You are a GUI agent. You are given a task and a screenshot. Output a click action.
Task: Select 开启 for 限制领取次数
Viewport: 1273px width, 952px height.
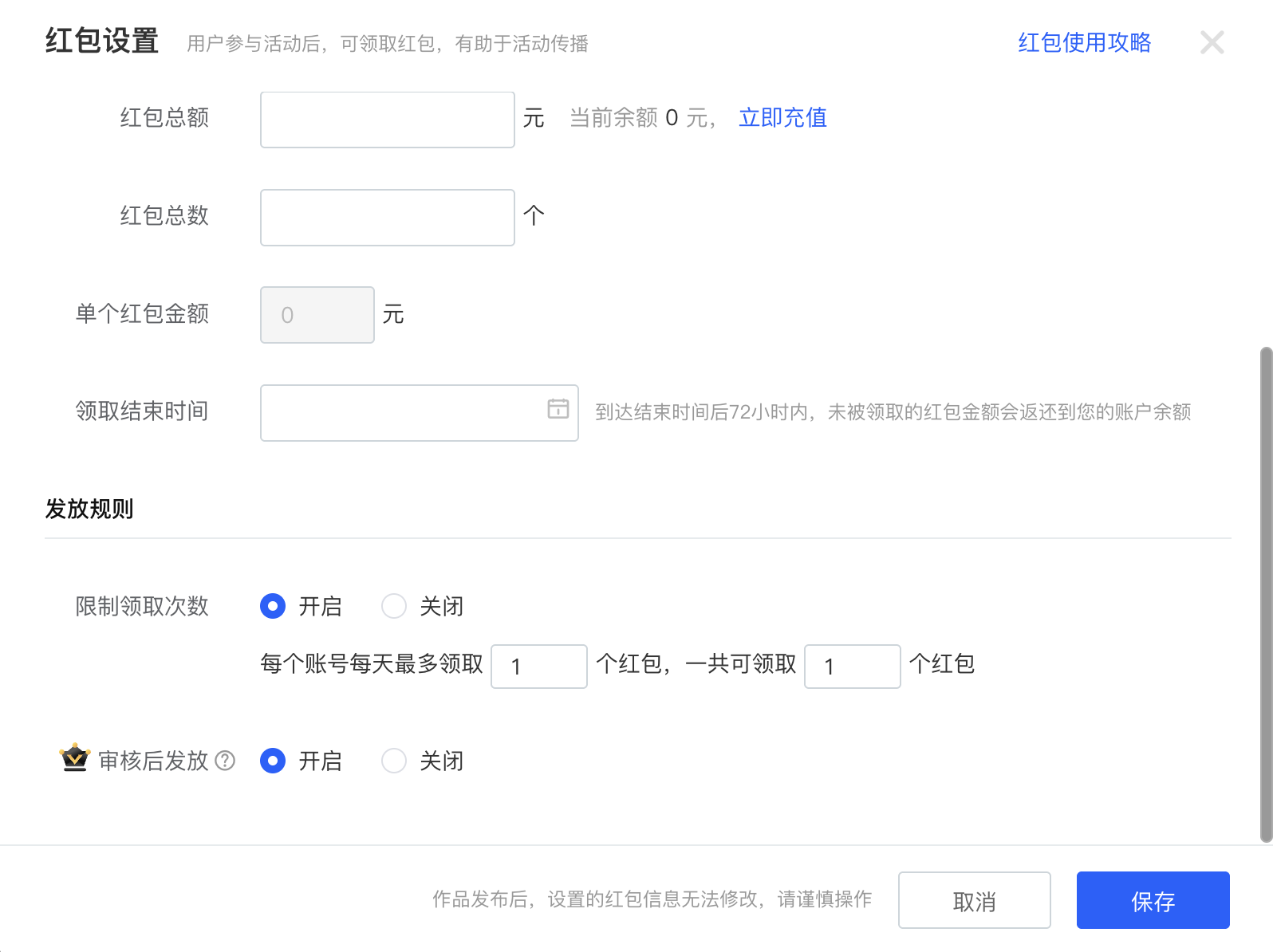coord(273,607)
